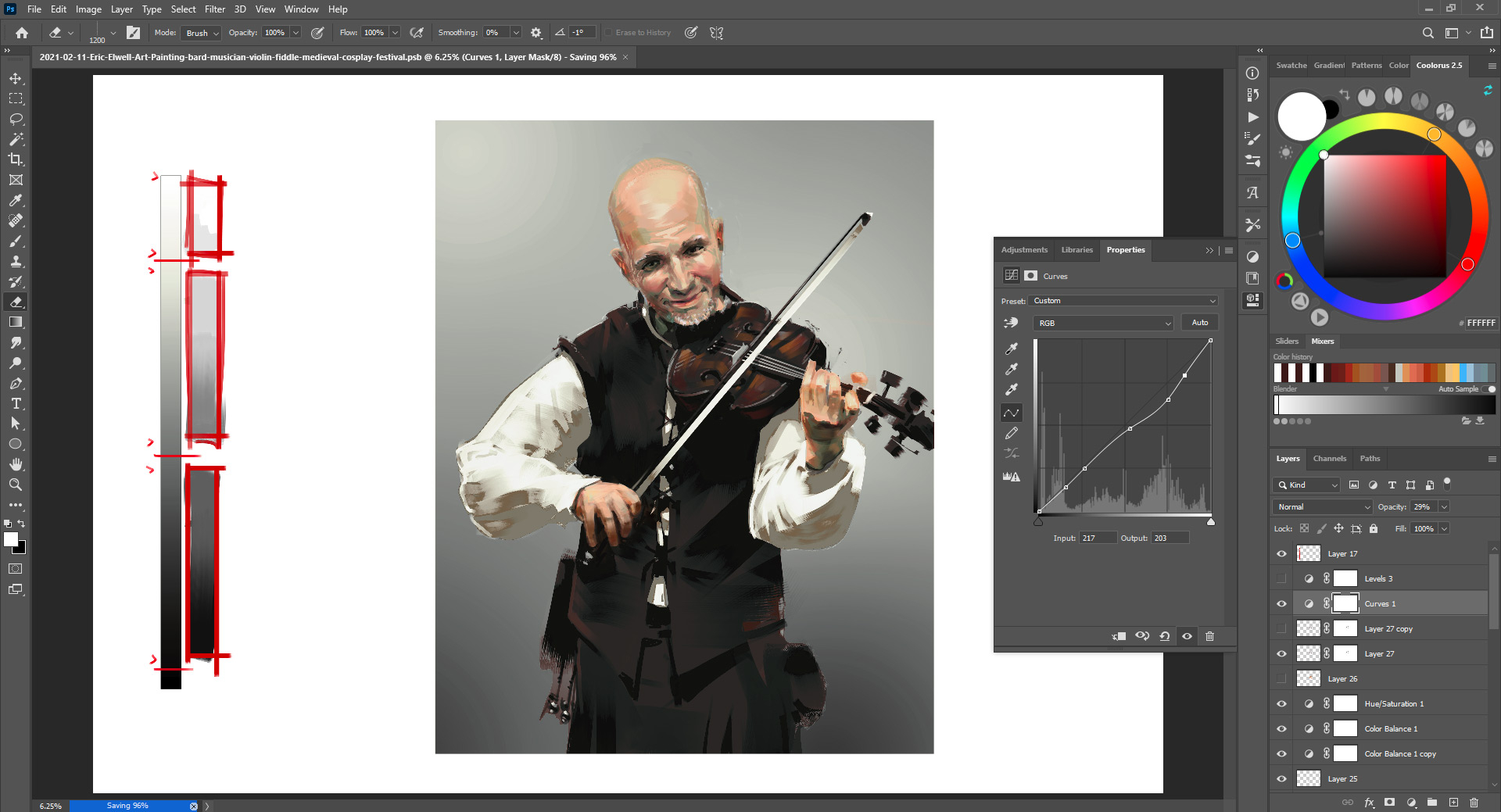The image size is (1501, 812).
Task: Open smoothing options gear icon
Action: click(536, 33)
